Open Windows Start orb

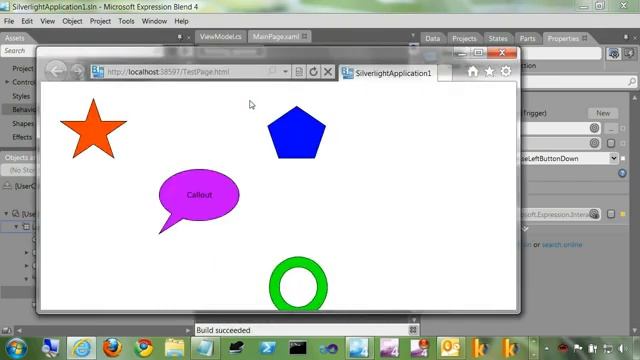point(17,348)
